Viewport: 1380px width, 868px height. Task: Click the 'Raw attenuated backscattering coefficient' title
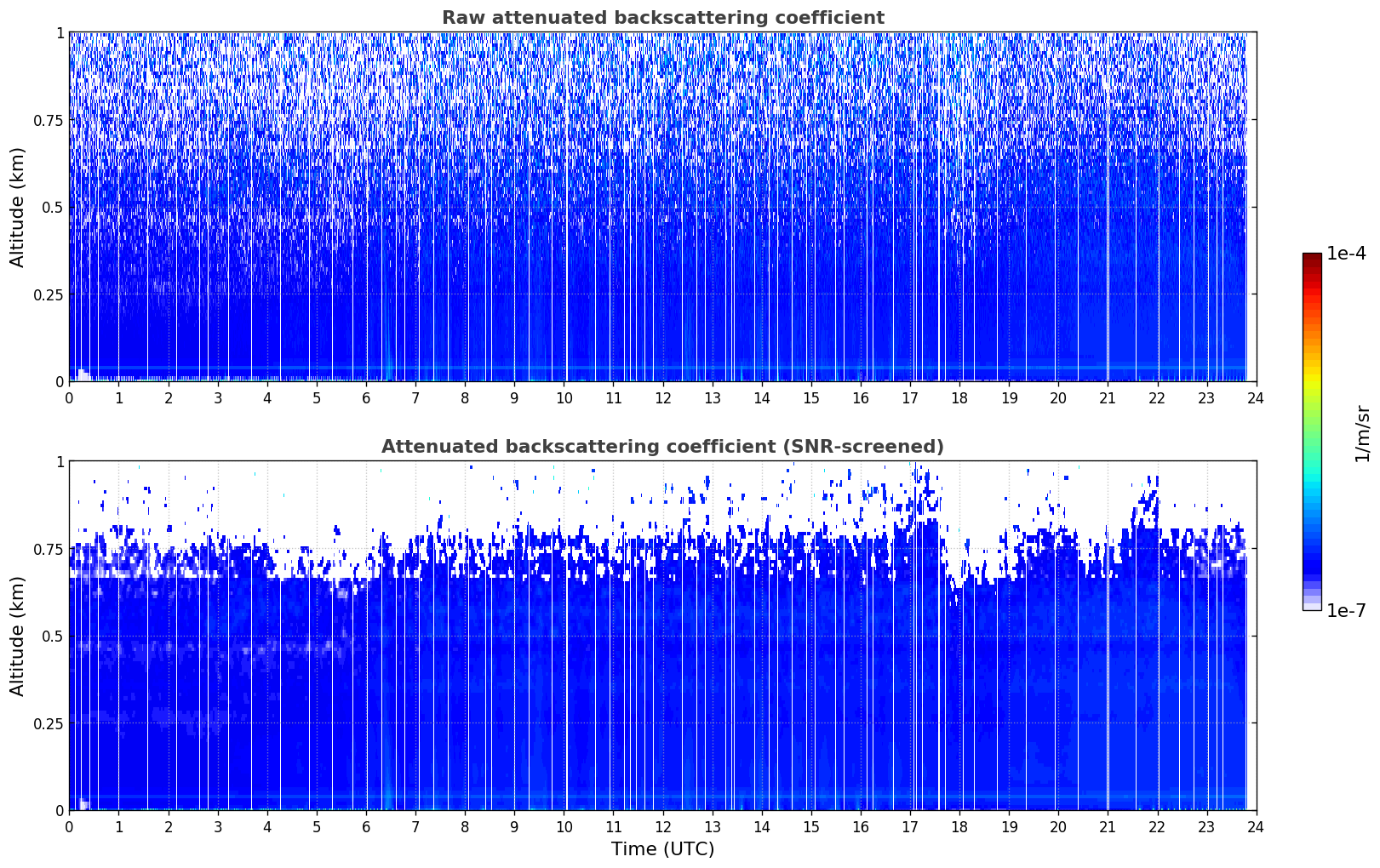click(662, 18)
